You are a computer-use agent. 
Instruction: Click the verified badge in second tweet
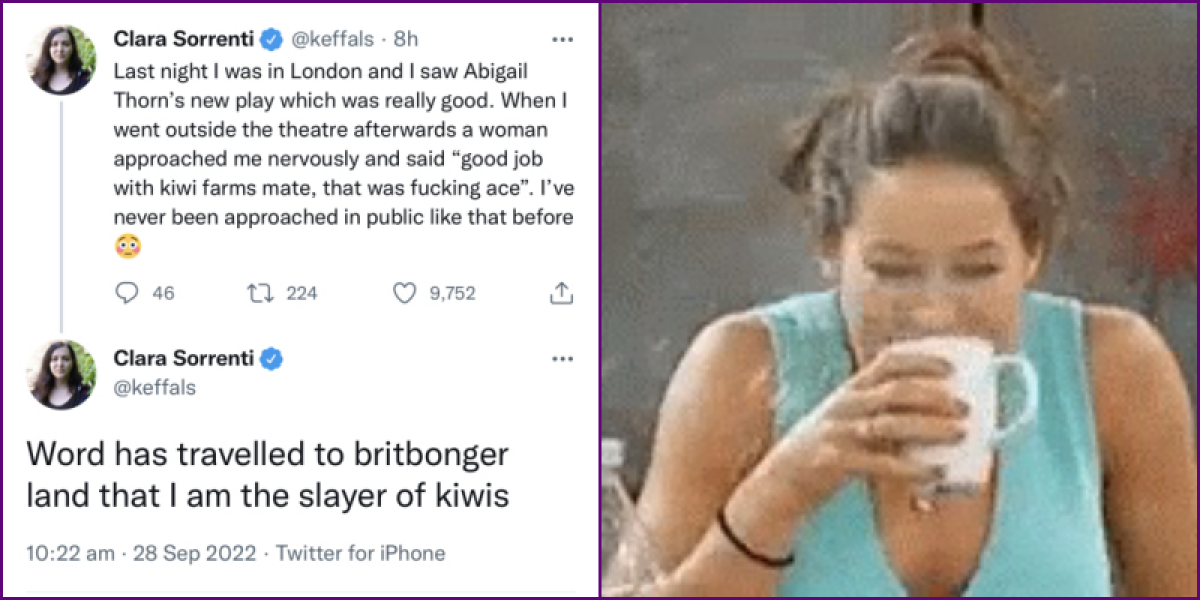(271, 359)
